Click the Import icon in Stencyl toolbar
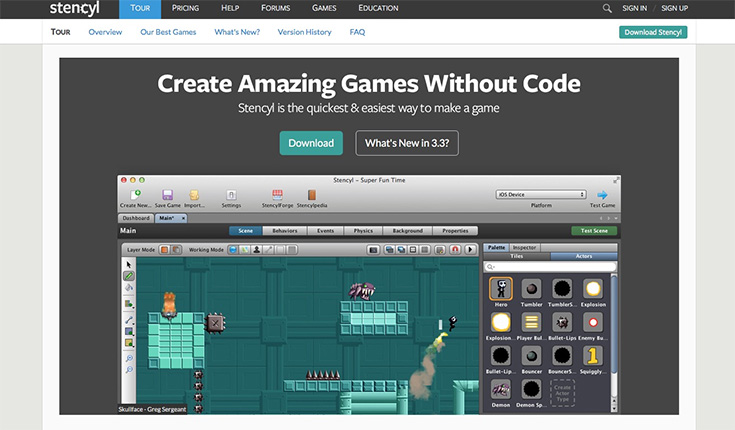 coord(194,195)
